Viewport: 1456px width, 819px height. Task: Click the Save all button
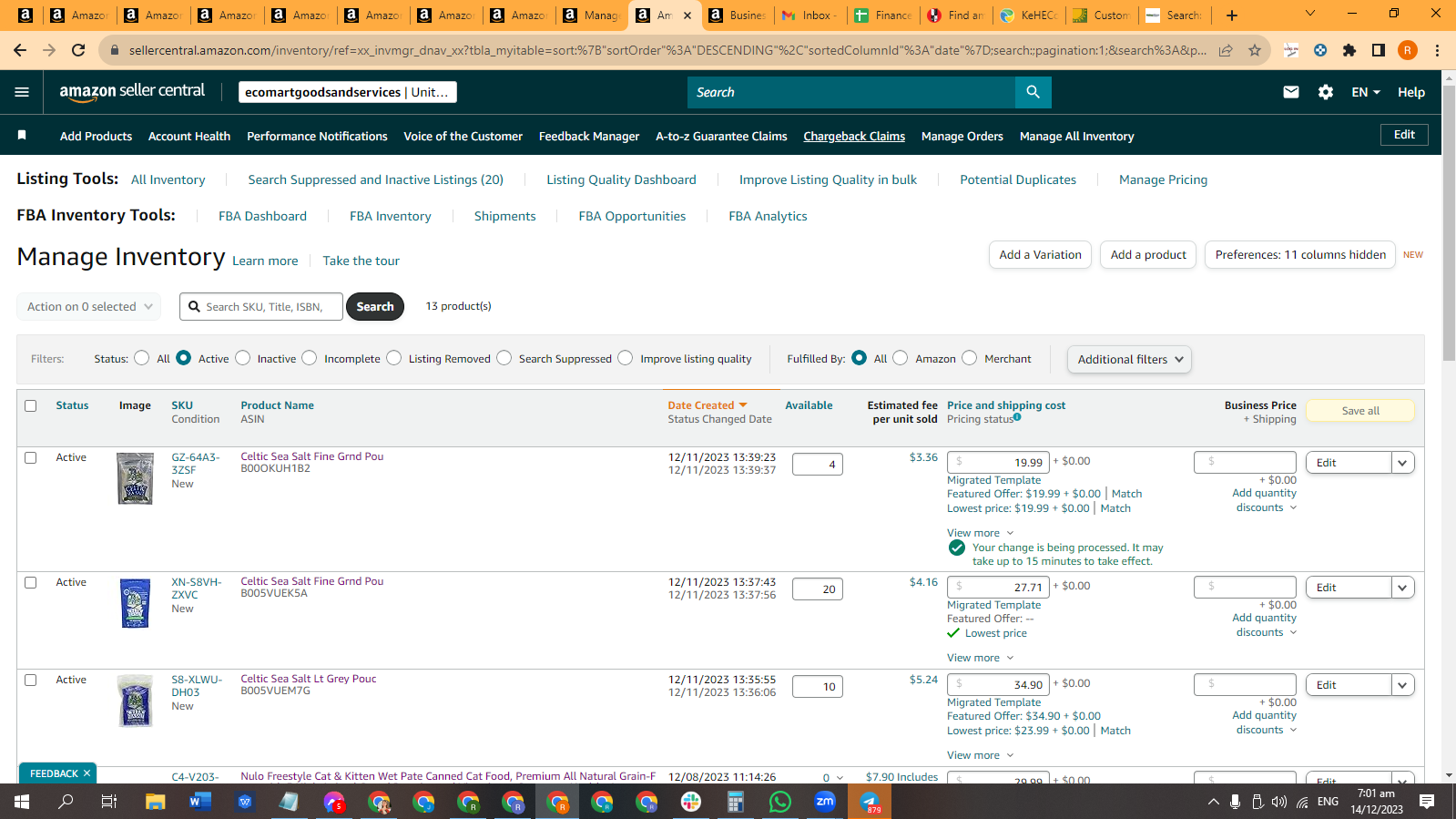click(x=1360, y=411)
